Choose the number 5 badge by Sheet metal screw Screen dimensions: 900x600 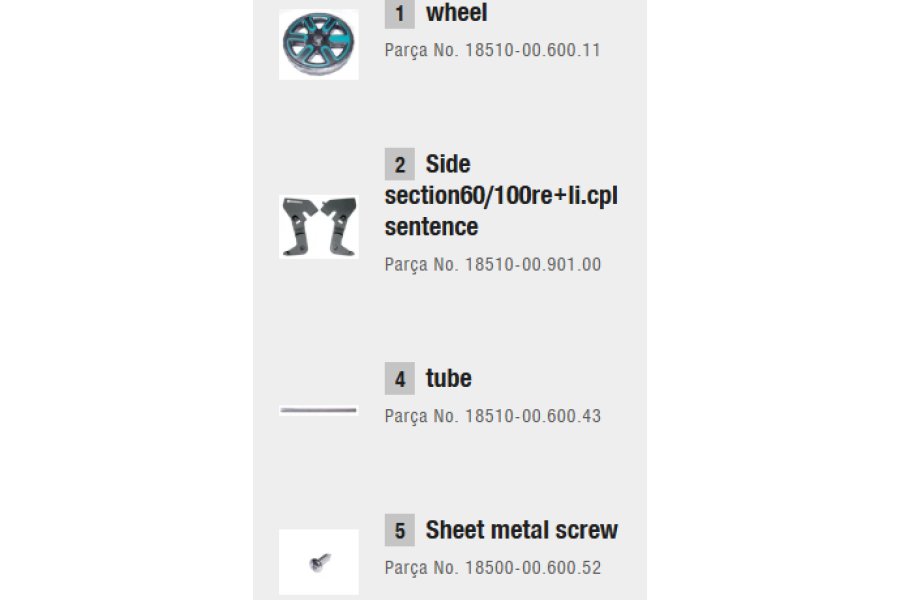click(x=399, y=530)
